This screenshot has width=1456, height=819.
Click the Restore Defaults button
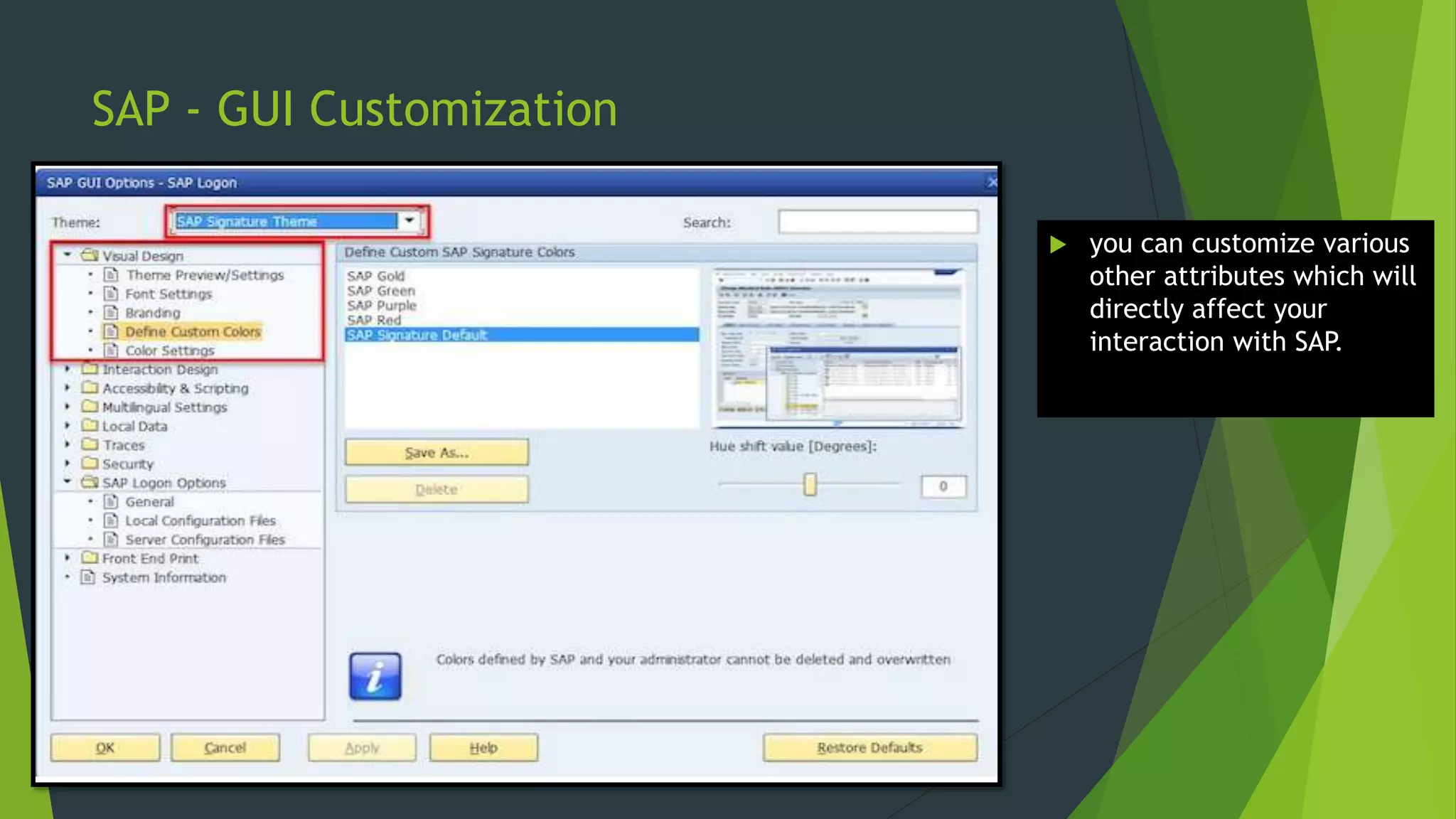870,748
